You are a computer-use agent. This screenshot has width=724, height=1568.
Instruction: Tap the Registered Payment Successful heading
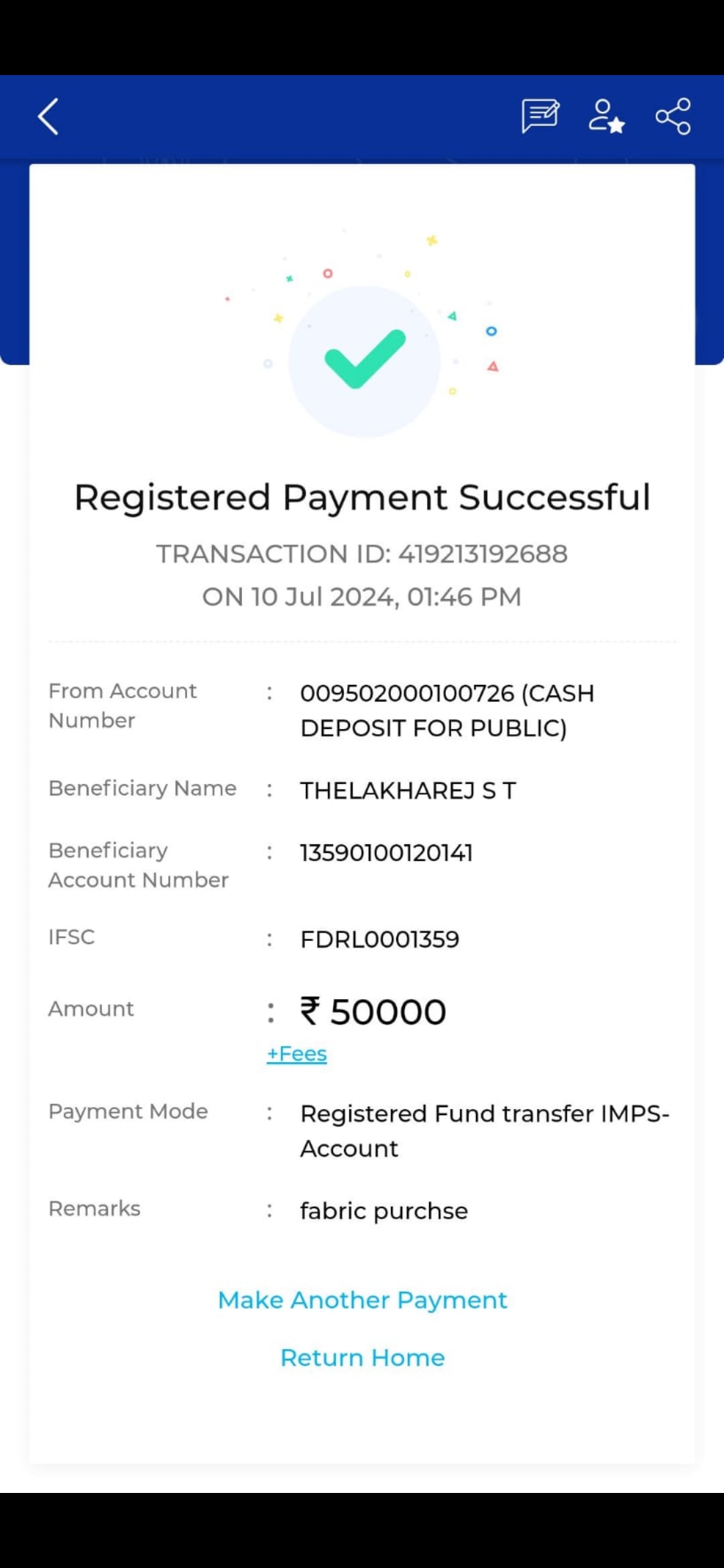[362, 497]
